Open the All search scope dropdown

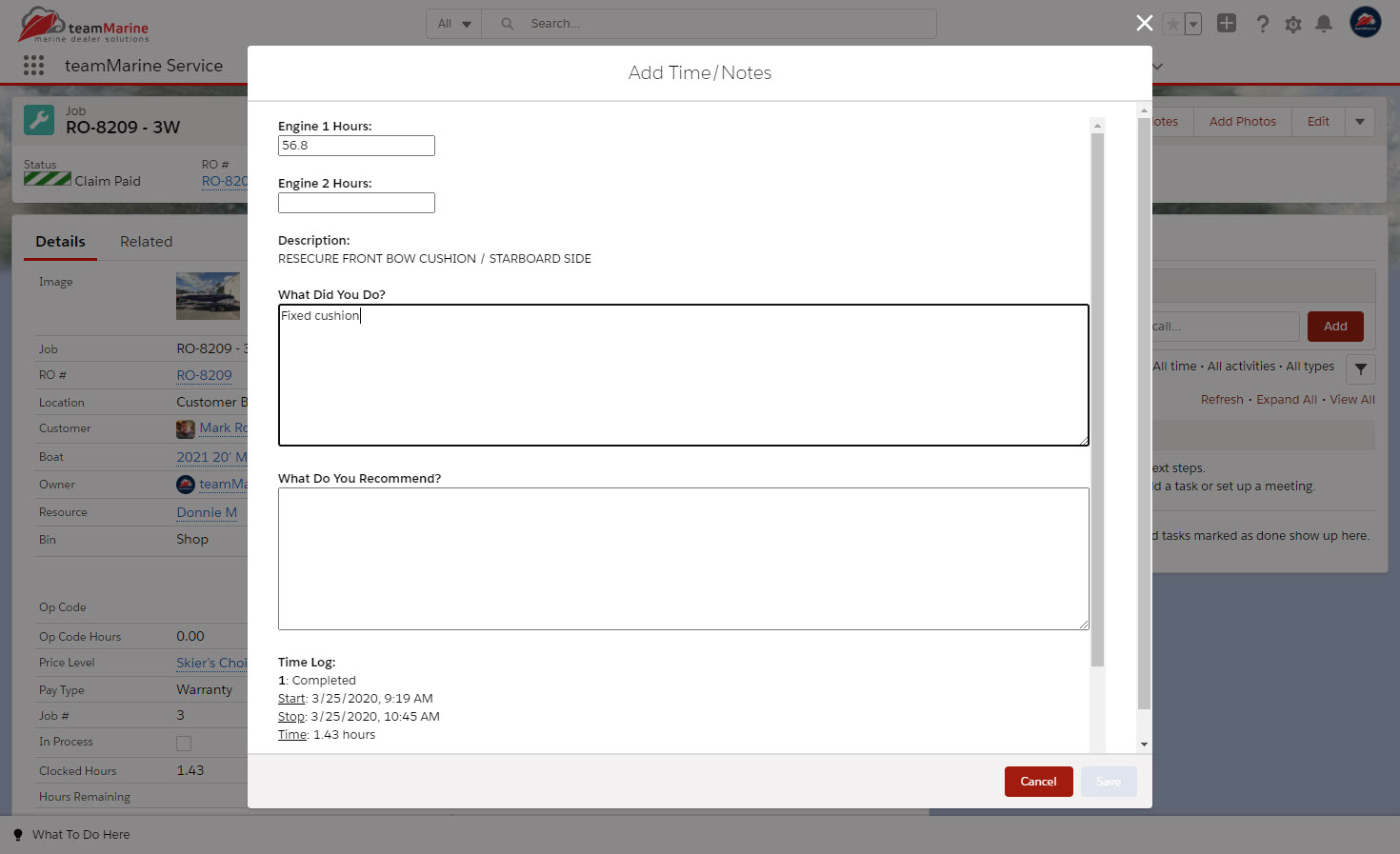[453, 23]
